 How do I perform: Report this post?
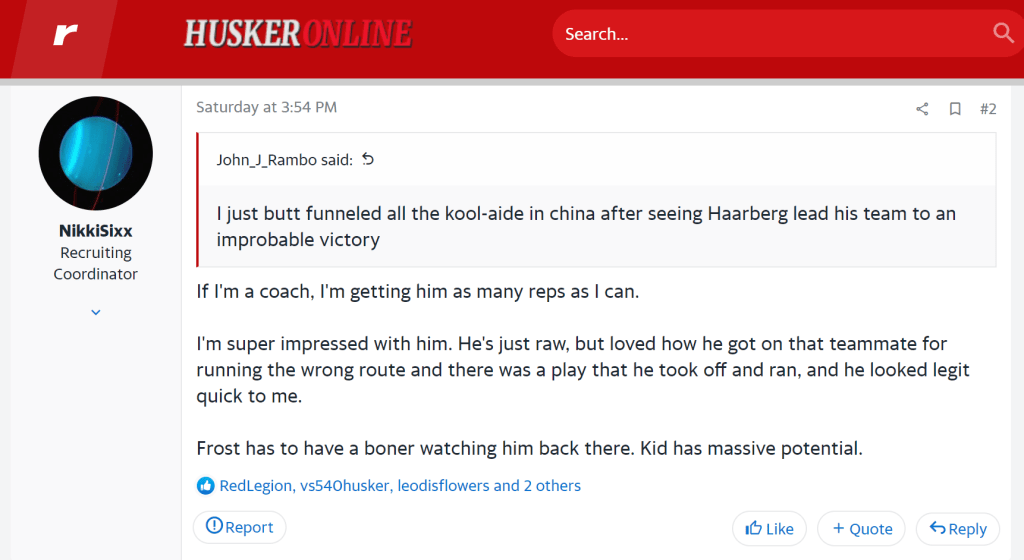click(239, 527)
